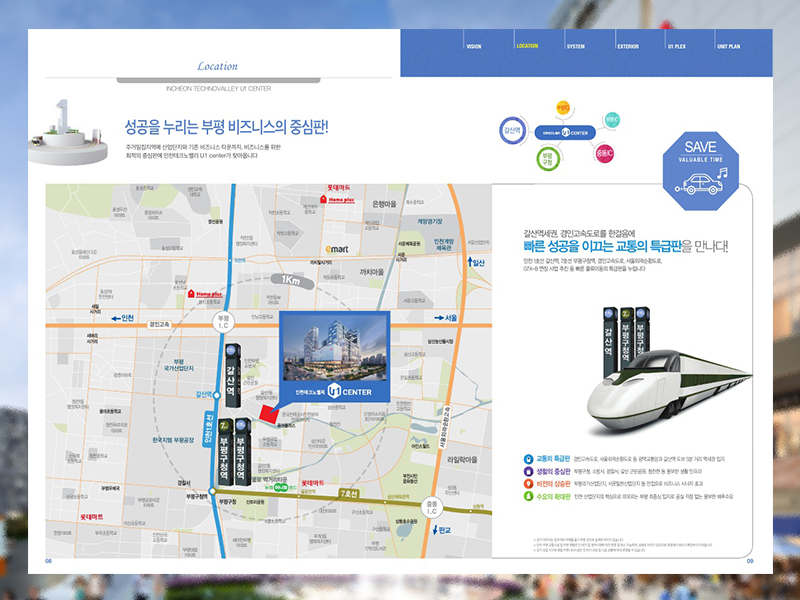Click the headline 성공을 누리는 부평 비즈니스의 중심판!
This screenshot has height=600, width=800.
click(226, 127)
